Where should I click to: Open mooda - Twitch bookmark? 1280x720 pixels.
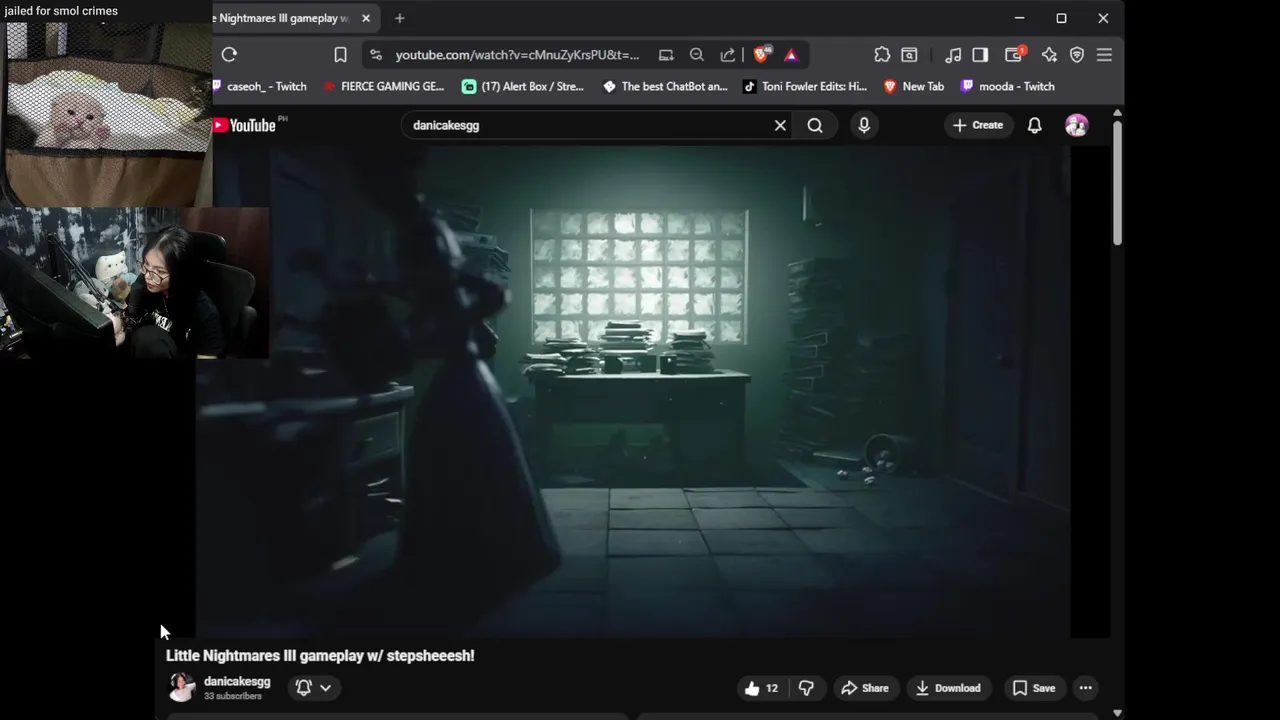[x=1007, y=86]
